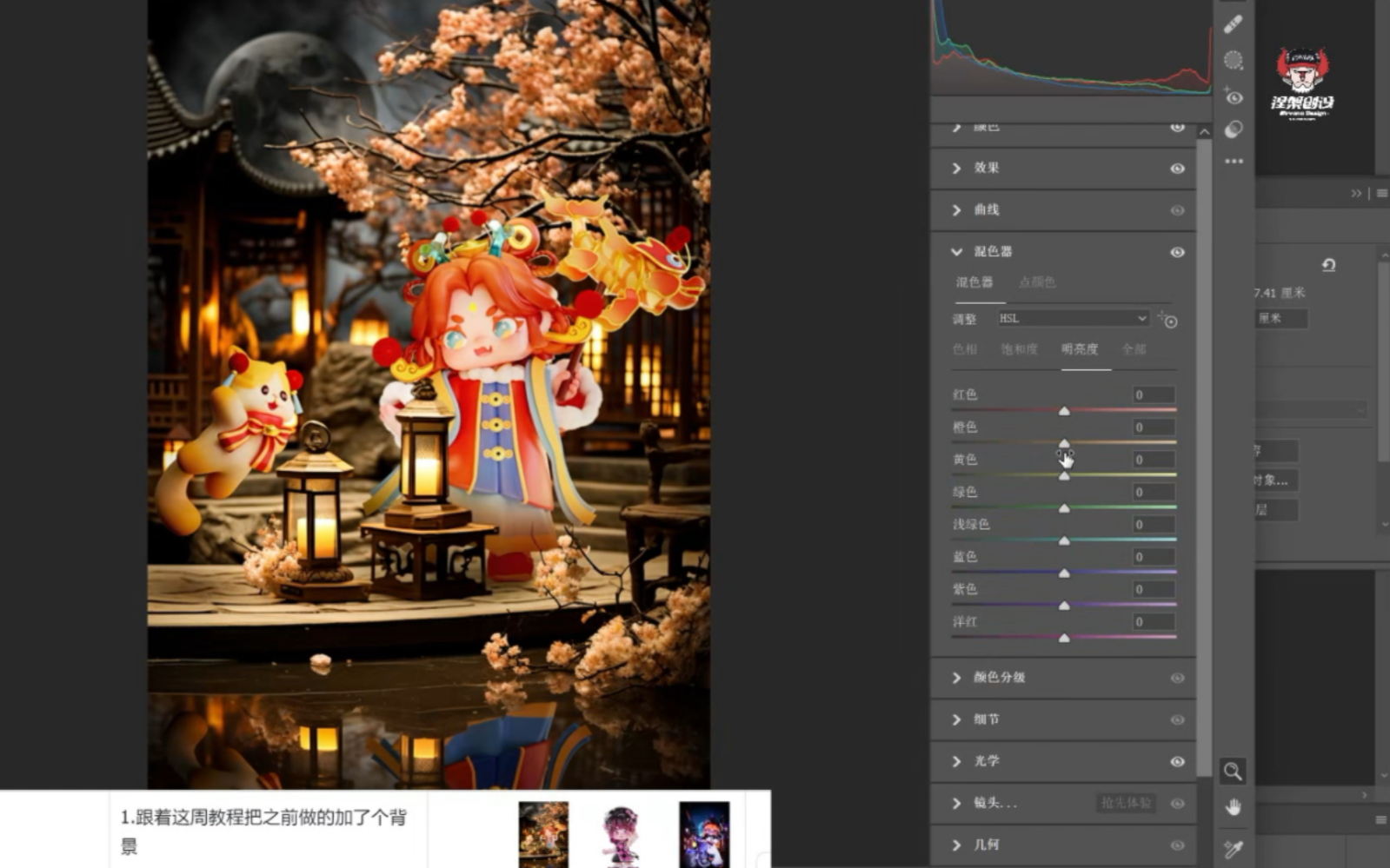Click the 紫色 value input field

click(x=1154, y=589)
